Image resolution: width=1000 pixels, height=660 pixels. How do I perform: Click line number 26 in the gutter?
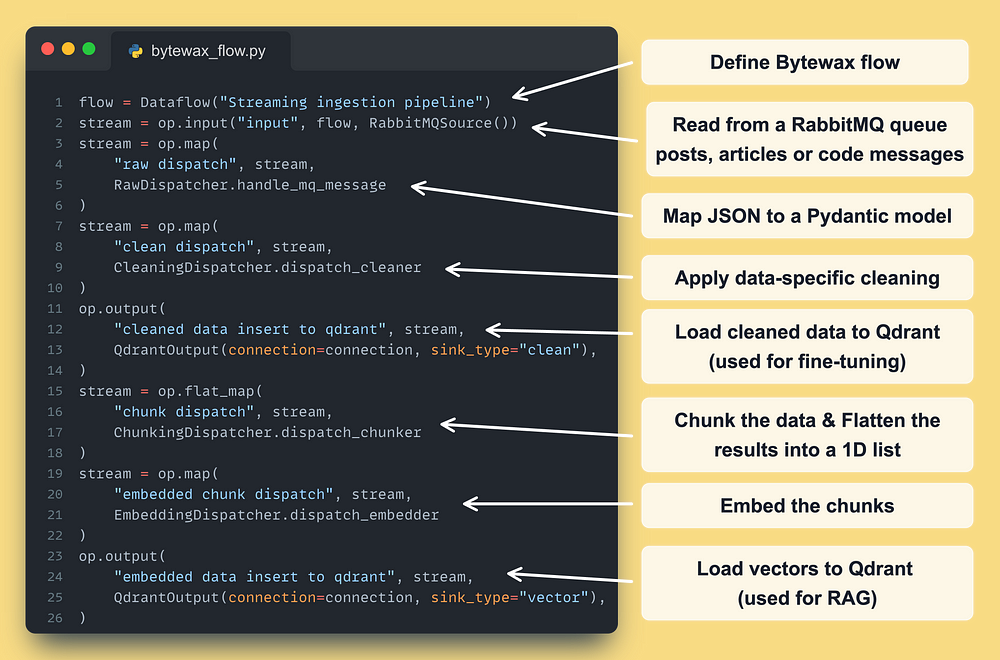tap(55, 618)
